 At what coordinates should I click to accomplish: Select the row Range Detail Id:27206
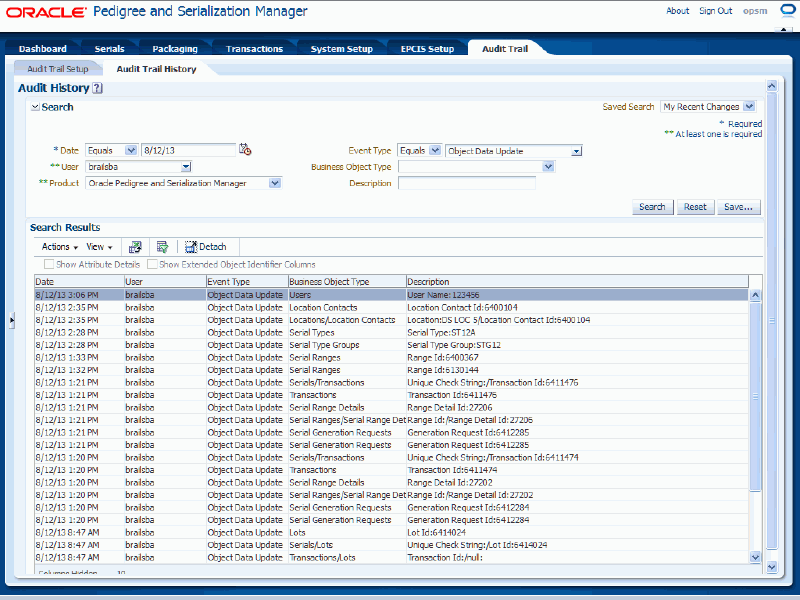tap(391, 408)
